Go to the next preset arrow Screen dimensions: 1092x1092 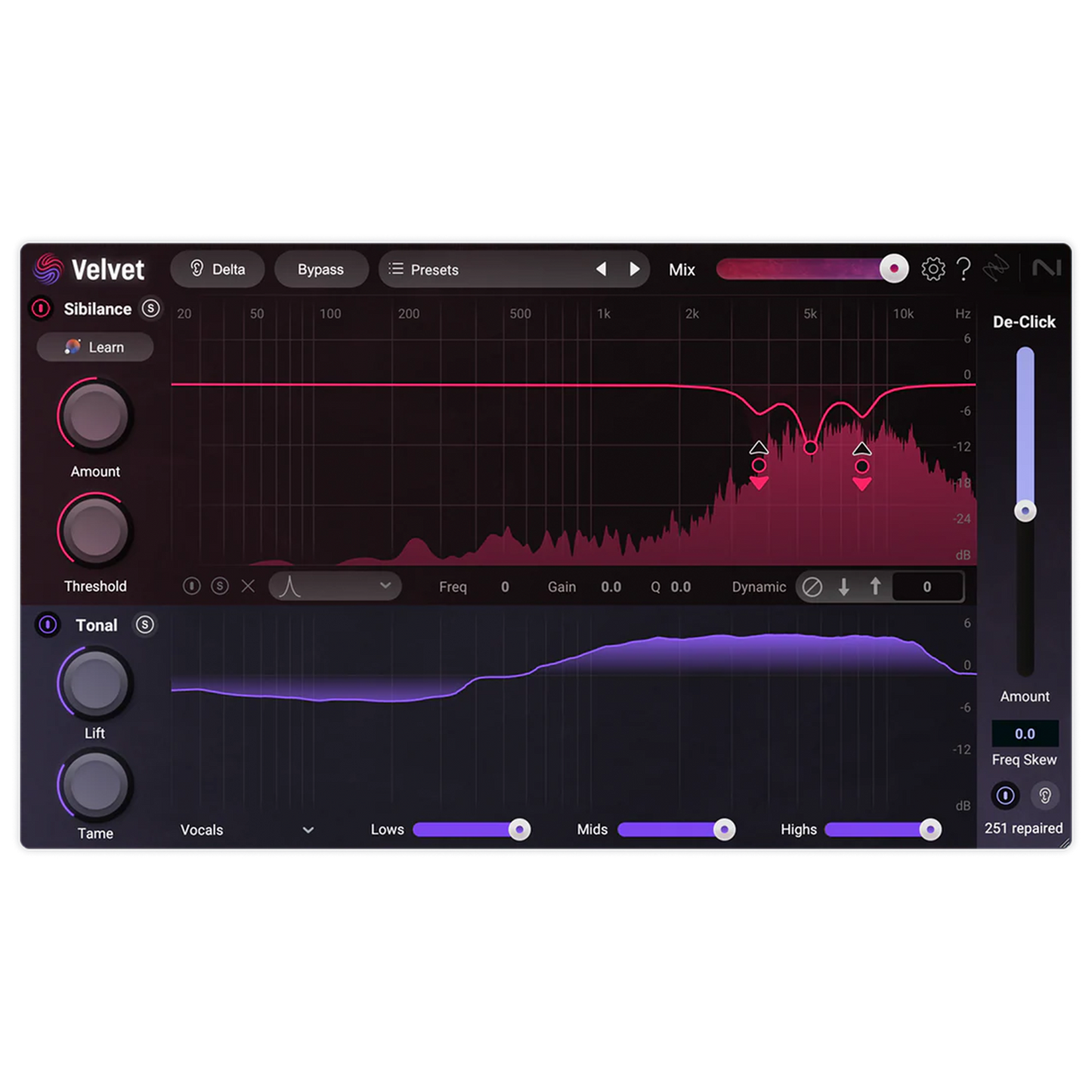pos(634,269)
